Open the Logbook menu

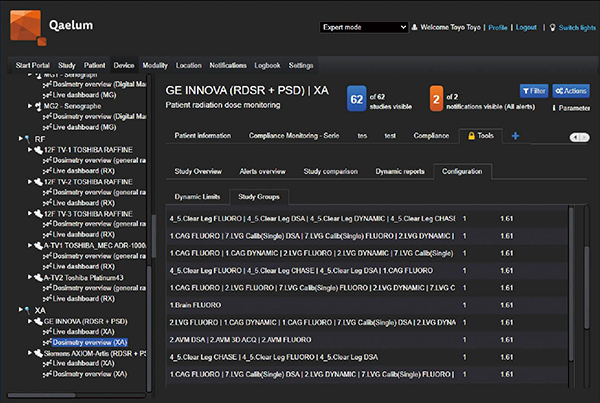click(x=269, y=64)
